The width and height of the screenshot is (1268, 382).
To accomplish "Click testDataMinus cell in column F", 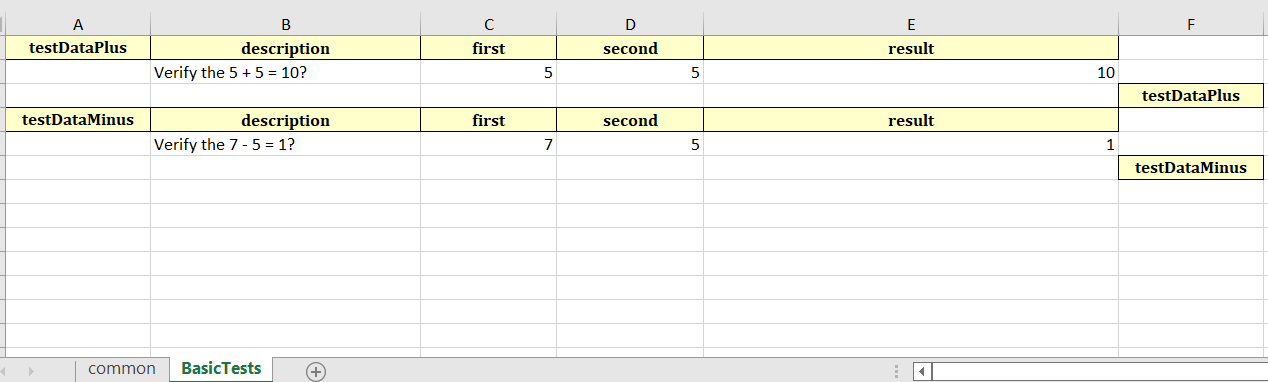I will [x=1190, y=168].
